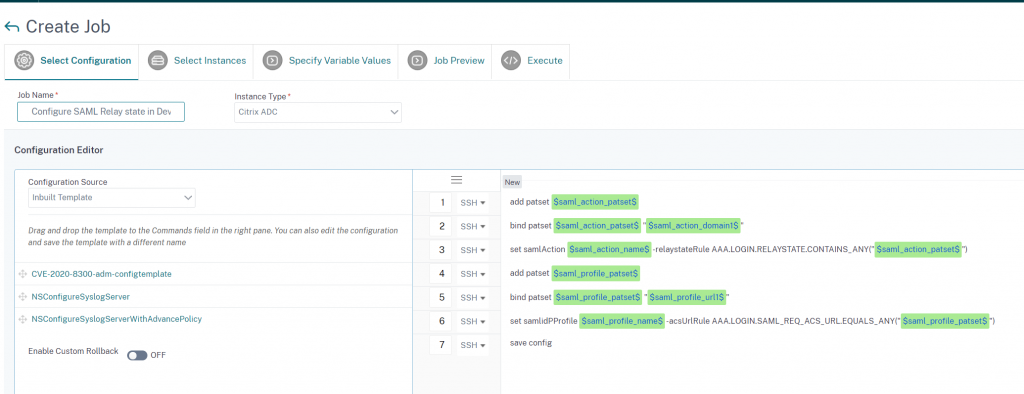Click $saml_action_name$ variable in line 3
This screenshot has width=1024, height=394.
point(610,250)
